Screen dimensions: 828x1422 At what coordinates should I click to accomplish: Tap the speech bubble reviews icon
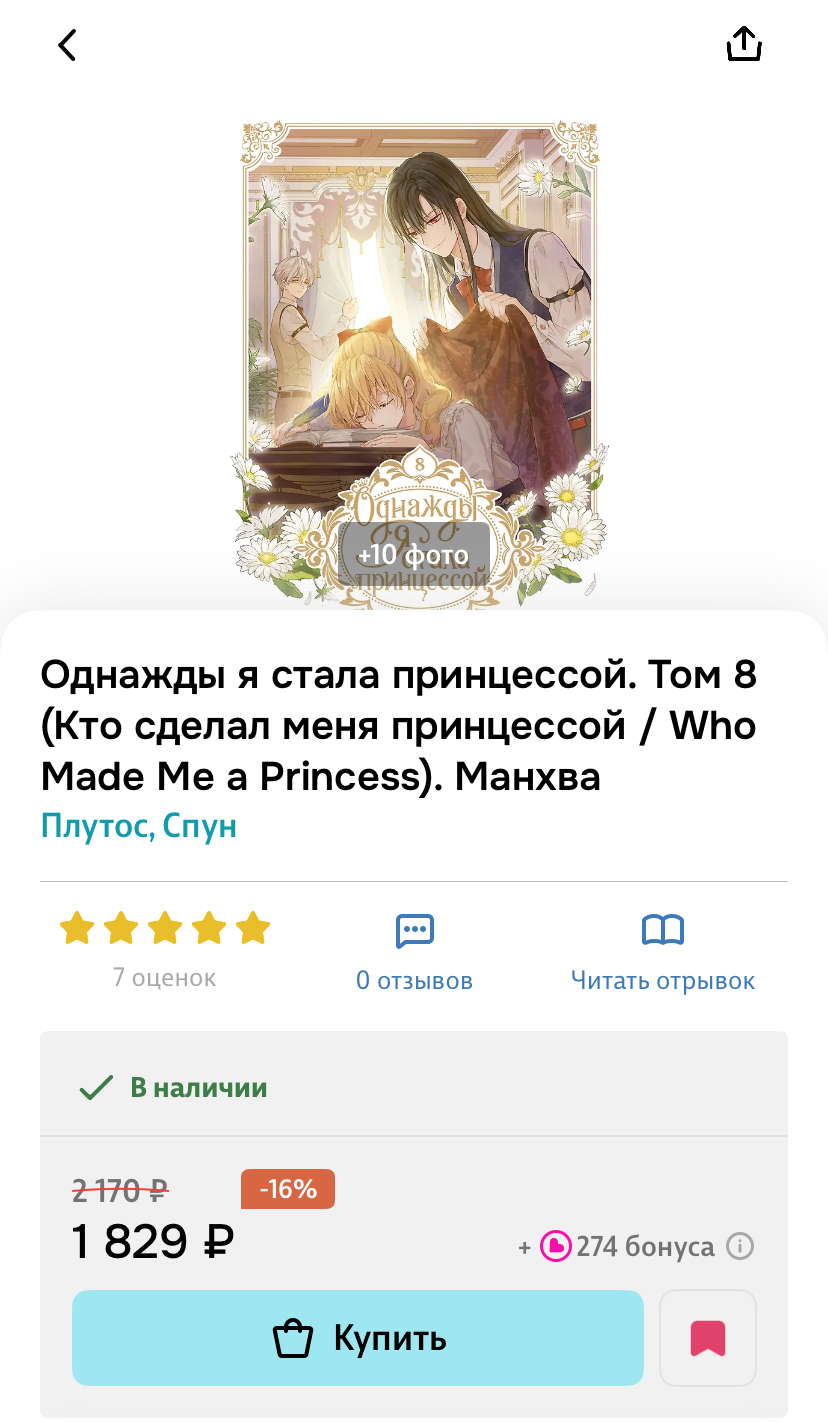[x=414, y=931]
